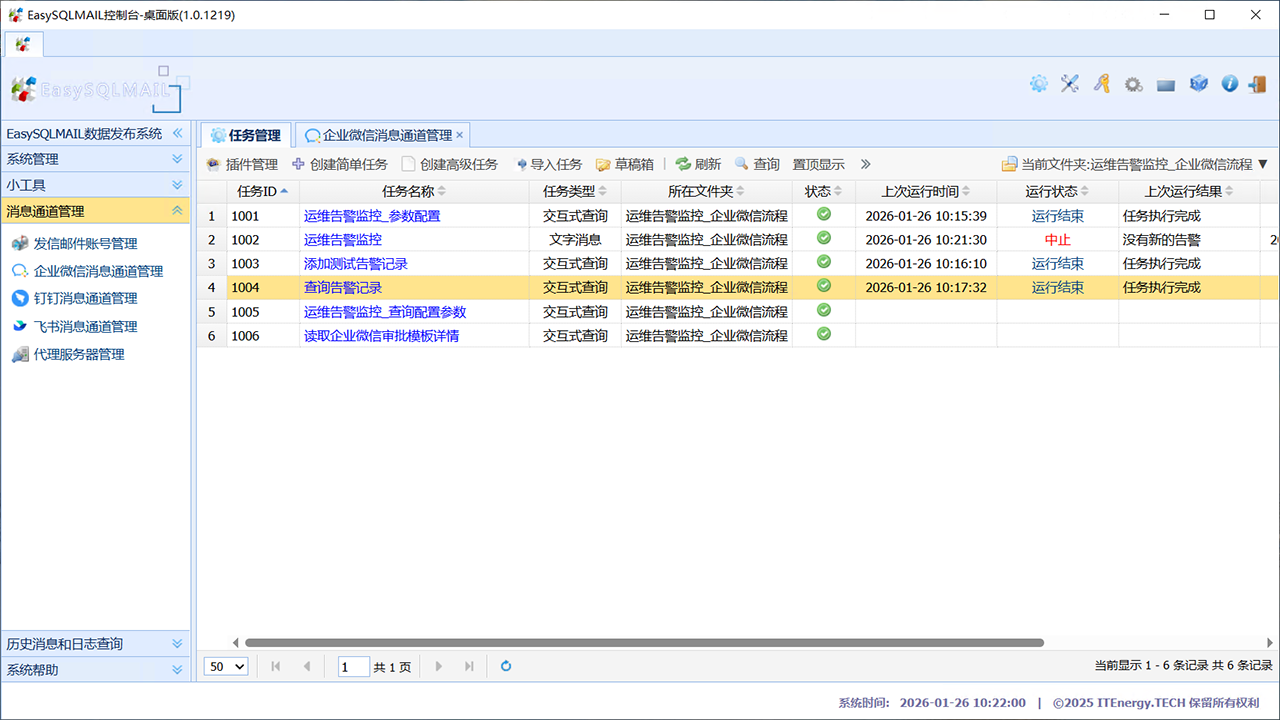
Task: Click 导入任务 toolbar button
Action: coord(549,164)
